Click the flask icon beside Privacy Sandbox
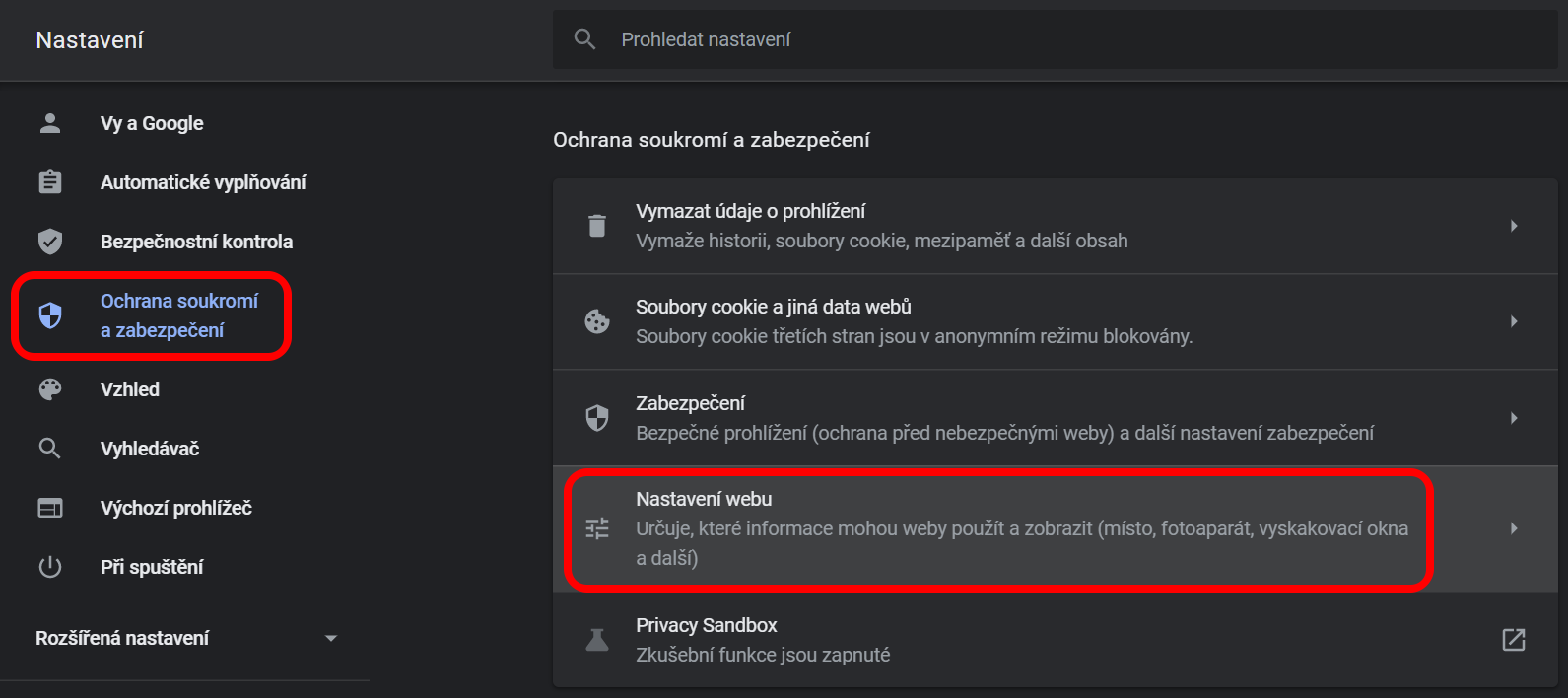Viewport: 1568px width, 698px height. [597, 640]
